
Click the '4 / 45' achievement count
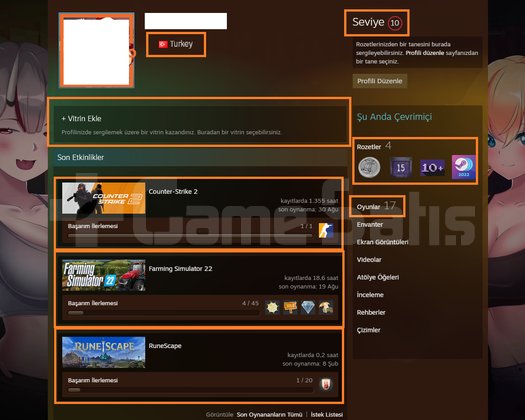pos(250,303)
